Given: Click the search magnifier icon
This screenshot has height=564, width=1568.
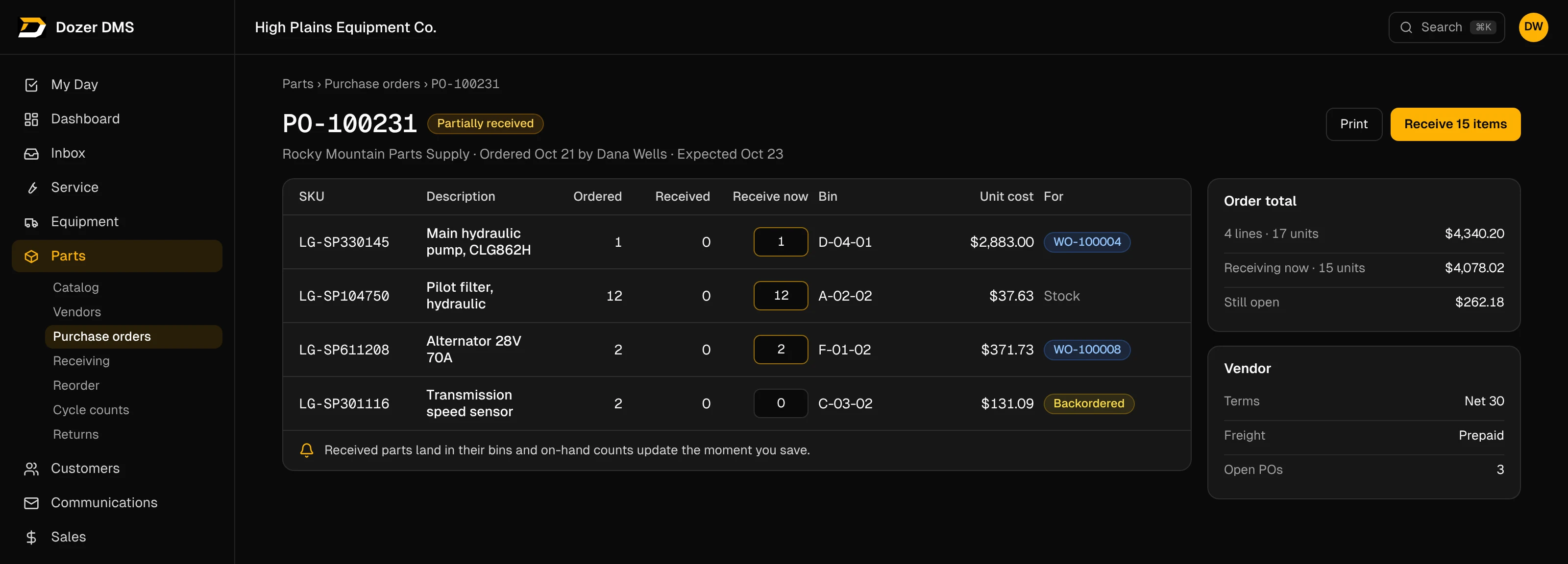Looking at the screenshot, I should click(x=1406, y=27).
